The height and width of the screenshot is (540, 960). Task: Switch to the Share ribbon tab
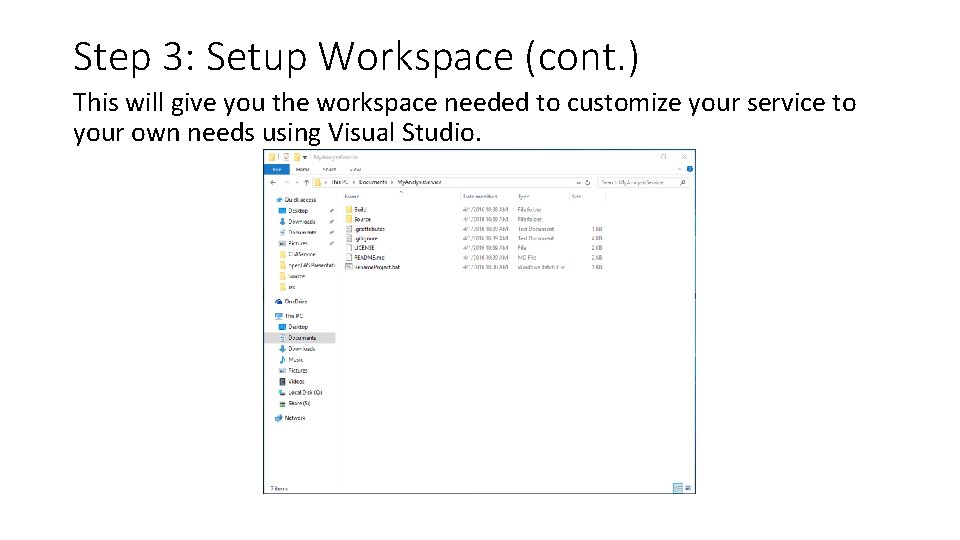tap(329, 170)
